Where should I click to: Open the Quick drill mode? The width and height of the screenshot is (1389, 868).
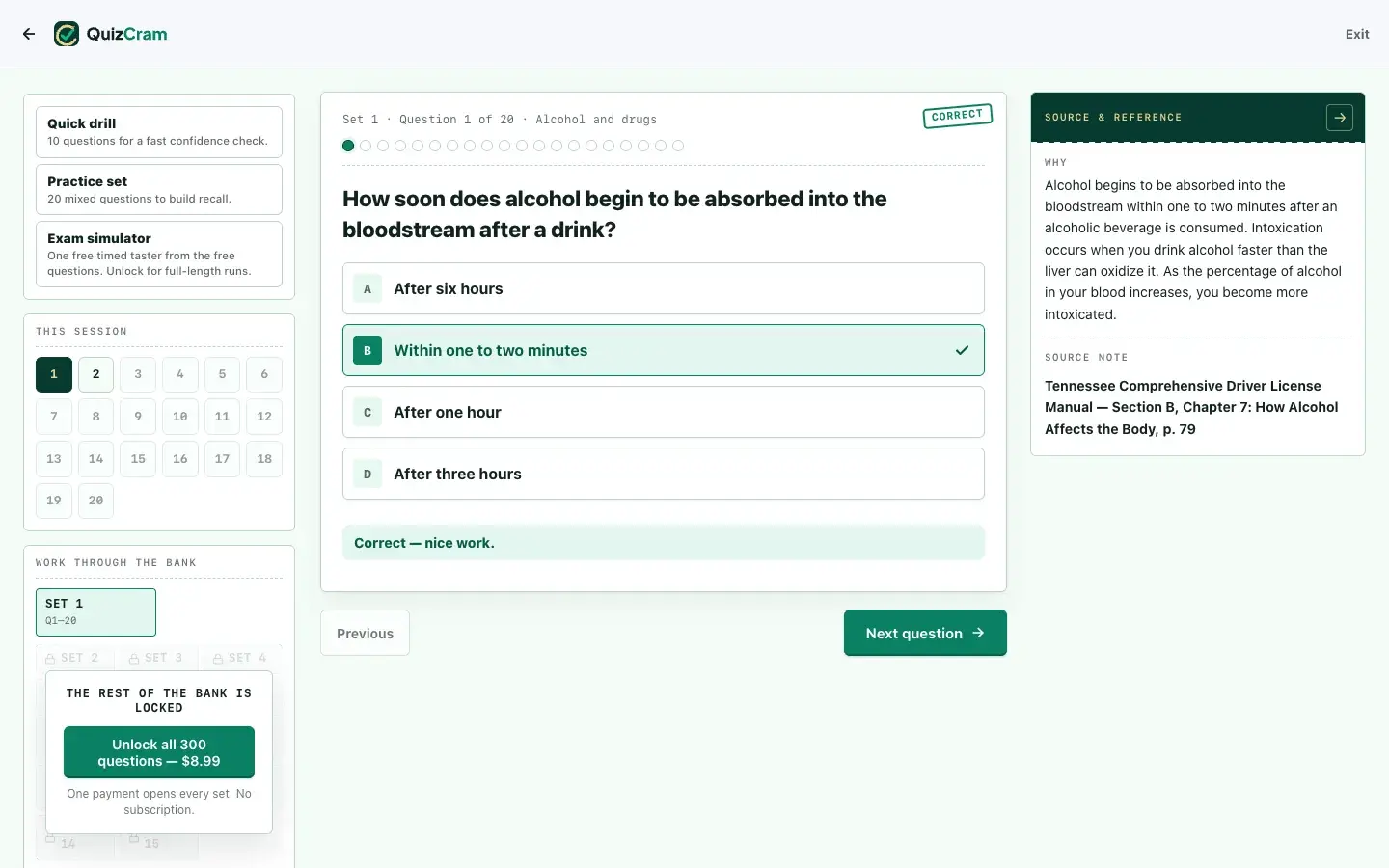(x=159, y=132)
